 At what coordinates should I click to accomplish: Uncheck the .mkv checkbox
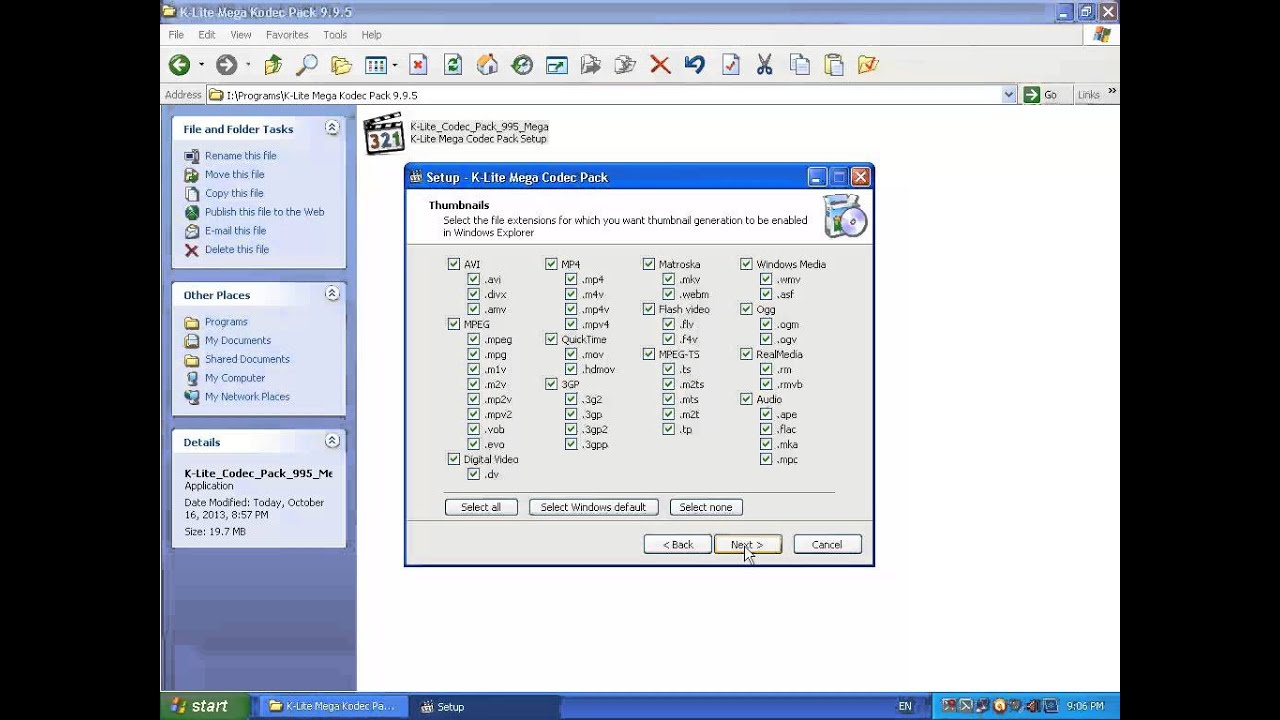(668, 279)
